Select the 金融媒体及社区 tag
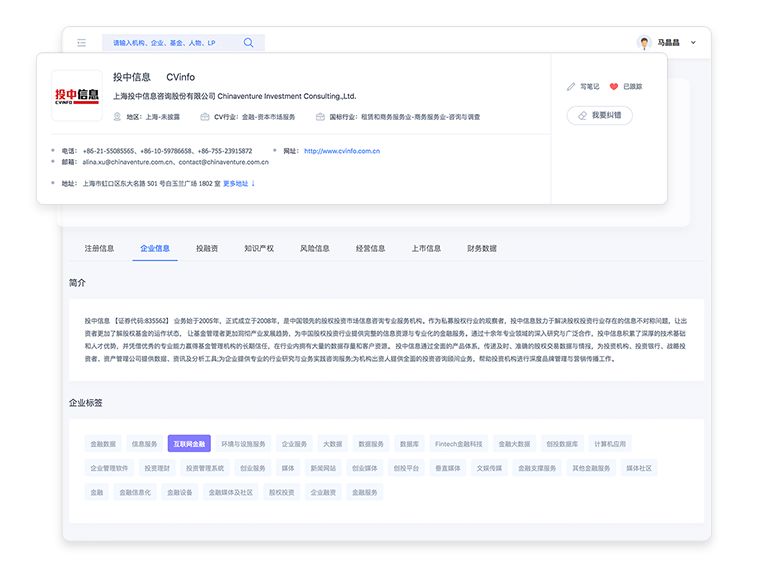 (231, 492)
